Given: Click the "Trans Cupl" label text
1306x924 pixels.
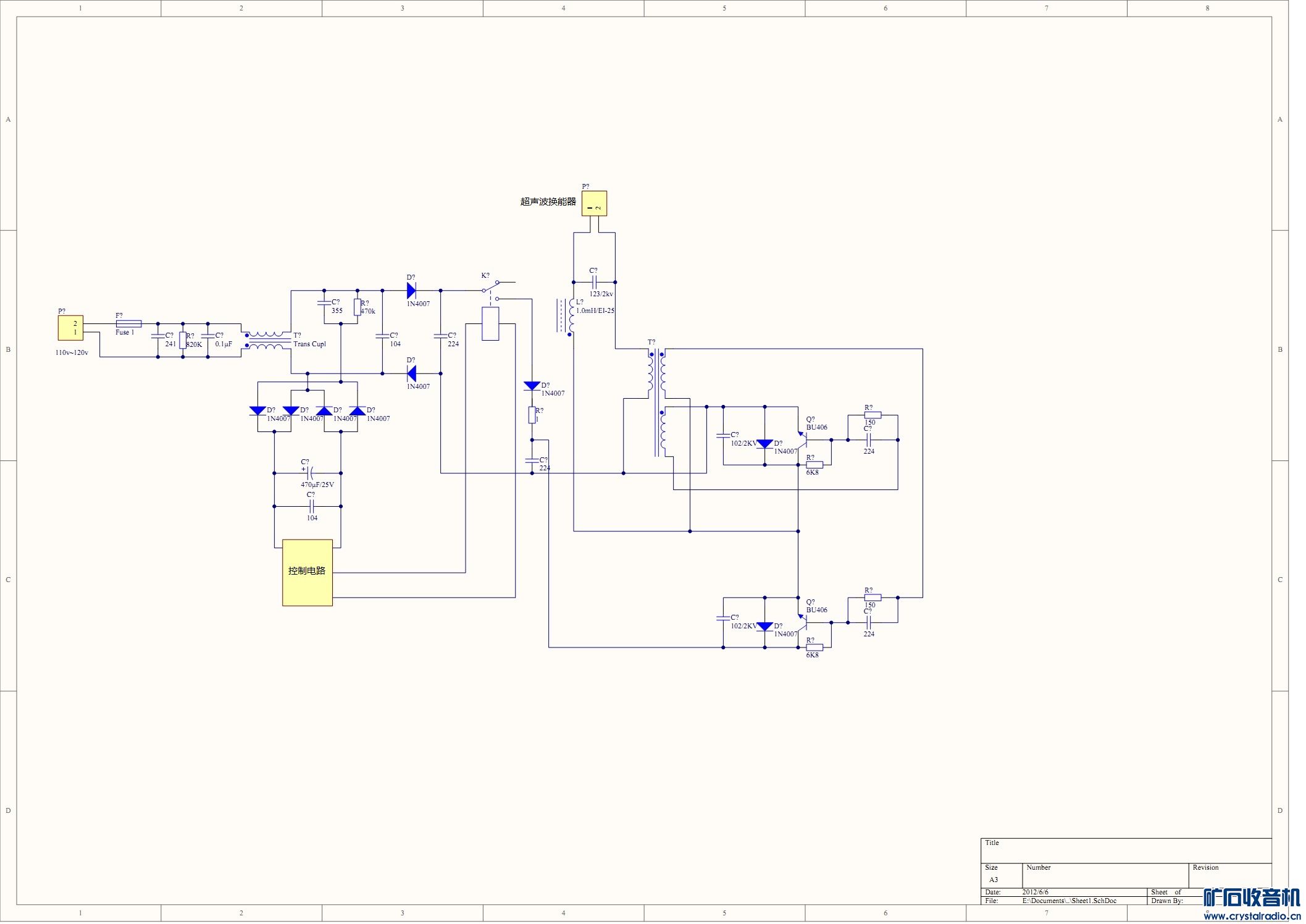Looking at the screenshot, I should point(309,344).
